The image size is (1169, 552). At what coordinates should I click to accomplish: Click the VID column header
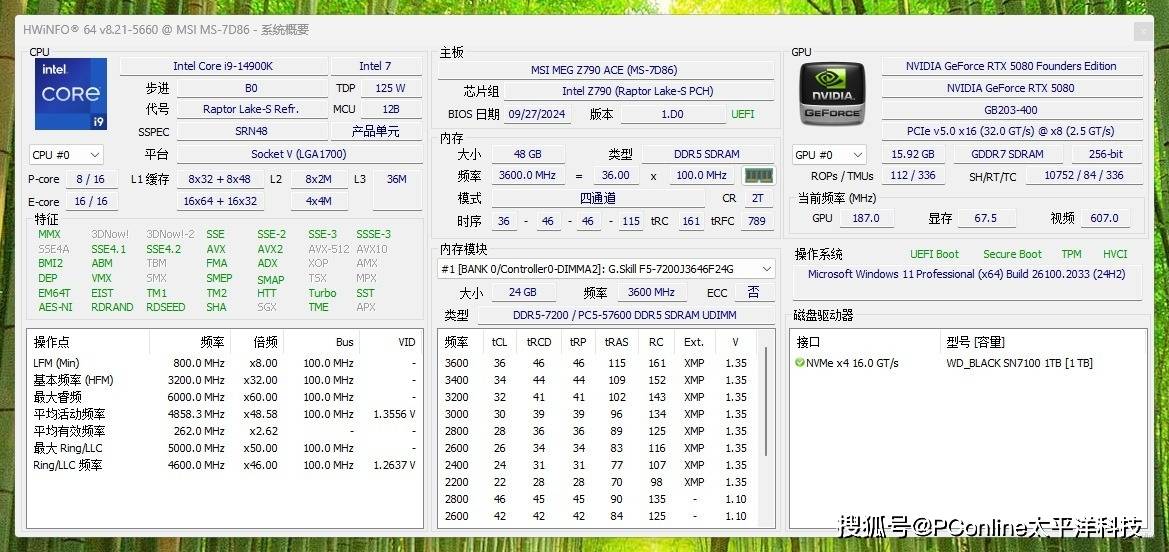point(406,342)
